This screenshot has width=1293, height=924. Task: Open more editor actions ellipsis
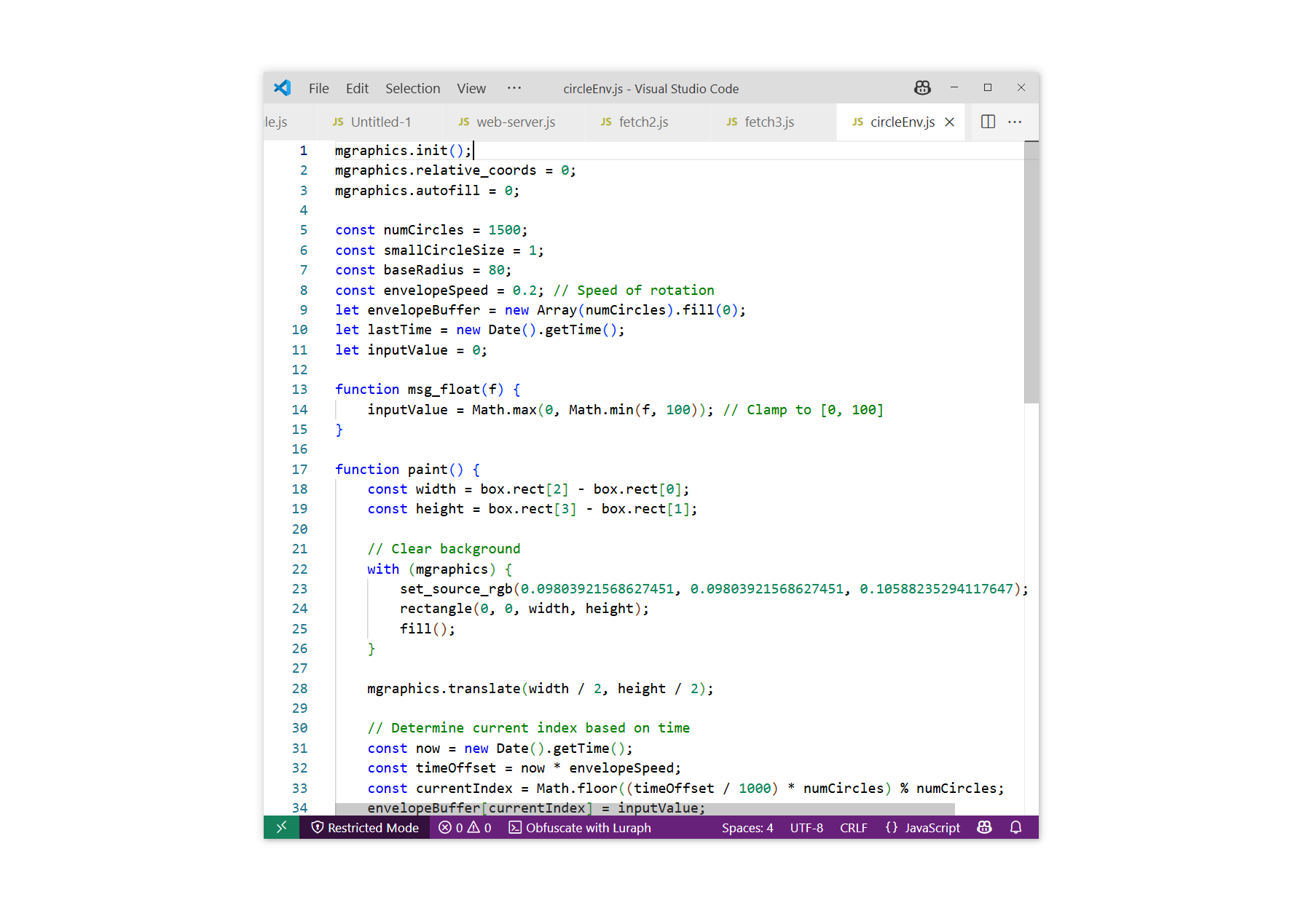1015,122
